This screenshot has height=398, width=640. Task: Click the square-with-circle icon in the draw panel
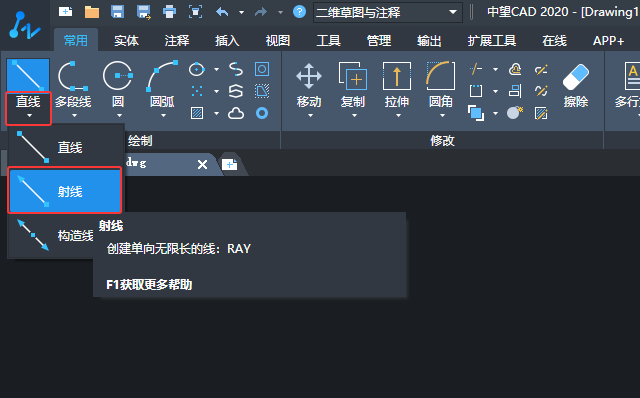click(262, 69)
